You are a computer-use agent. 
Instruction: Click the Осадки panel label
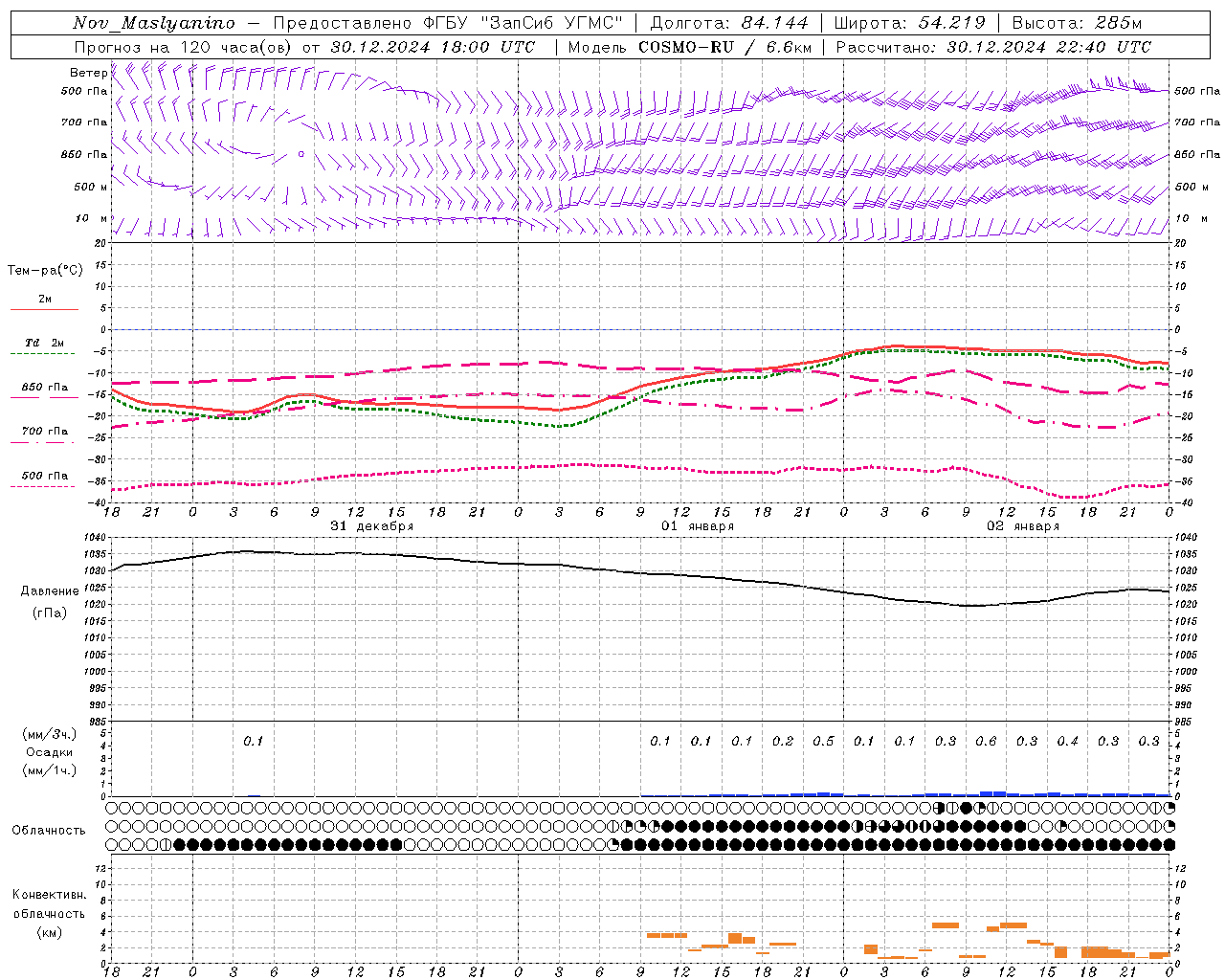coord(50,752)
